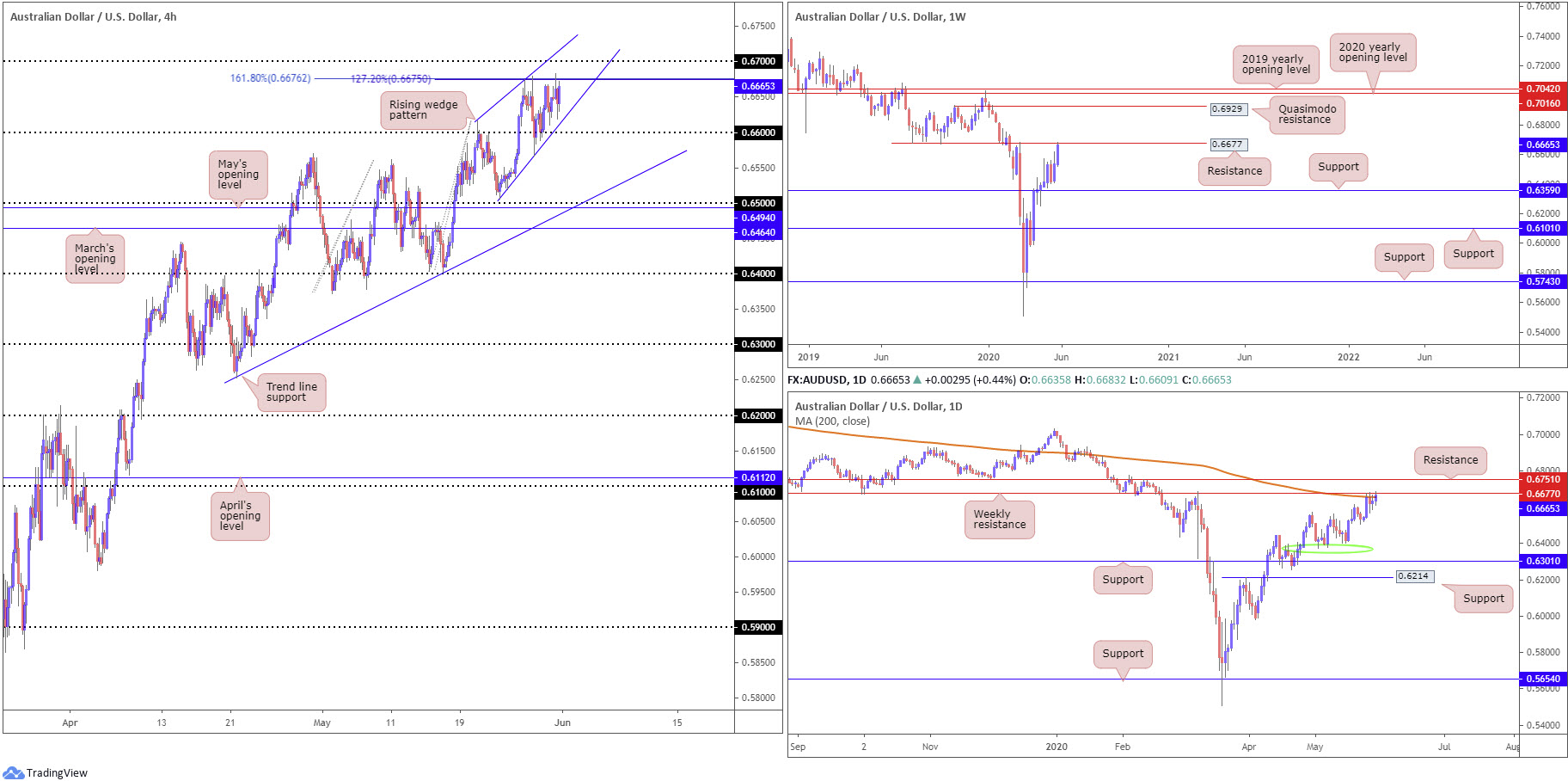Click the 0.6677 price label
Viewport: 1568px width, 781px height.
[x=1227, y=145]
